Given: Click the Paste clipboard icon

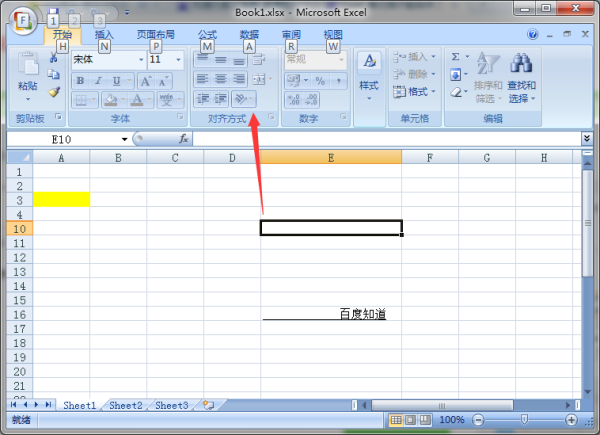Looking at the screenshot, I should coord(28,64).
